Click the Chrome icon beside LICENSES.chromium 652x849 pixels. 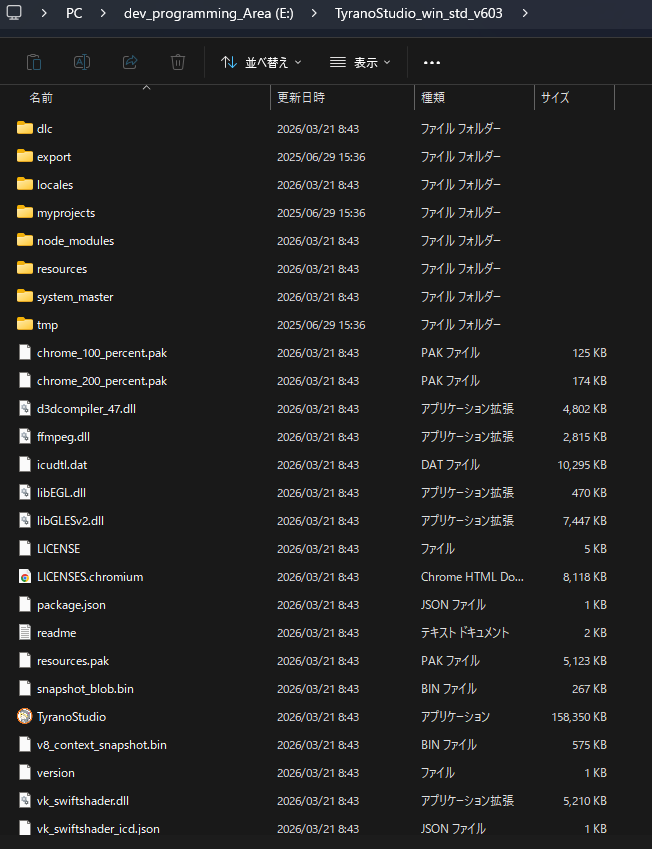25,577
